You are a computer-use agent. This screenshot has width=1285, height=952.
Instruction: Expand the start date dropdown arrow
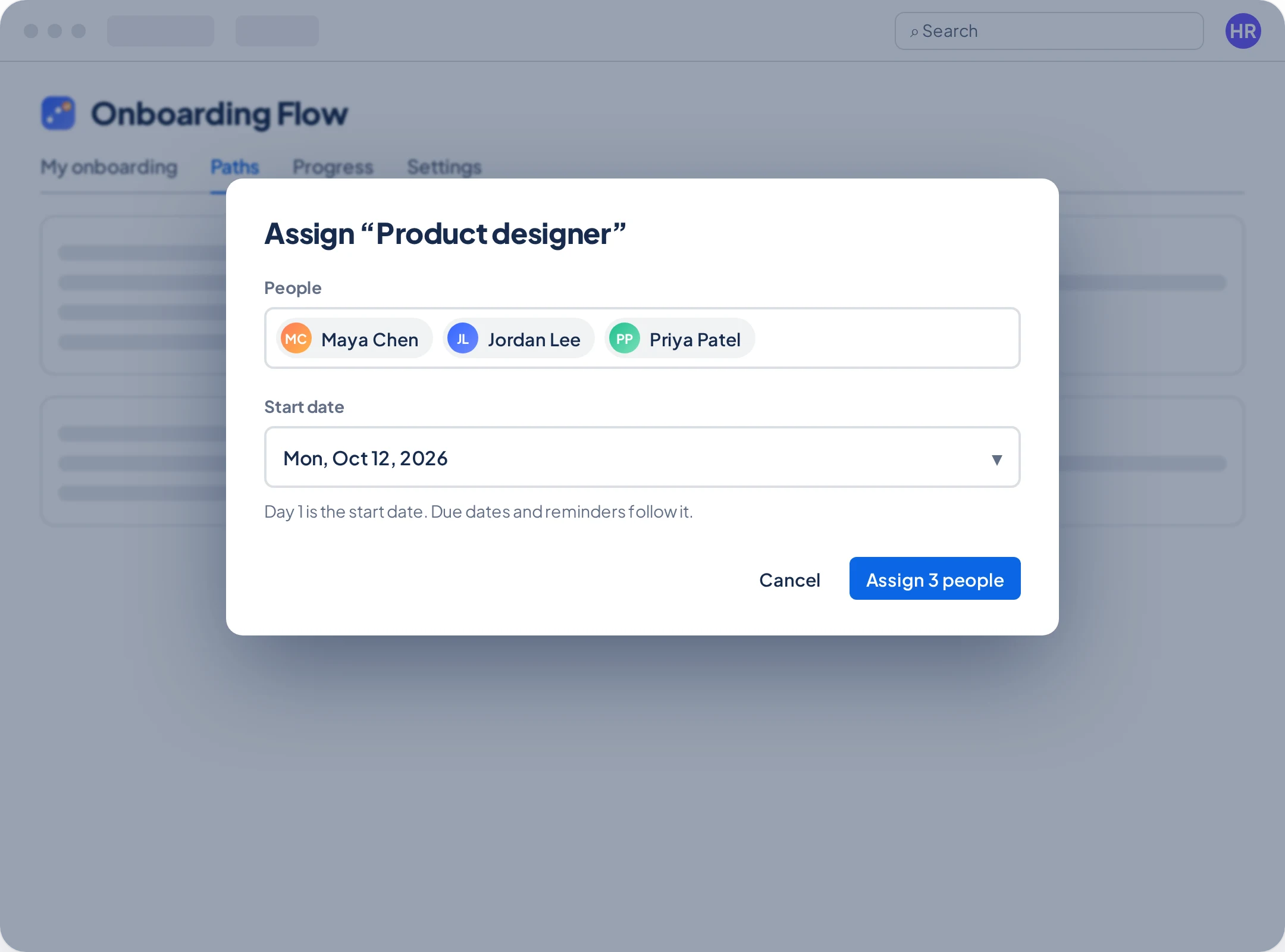(x=996, y=459)
